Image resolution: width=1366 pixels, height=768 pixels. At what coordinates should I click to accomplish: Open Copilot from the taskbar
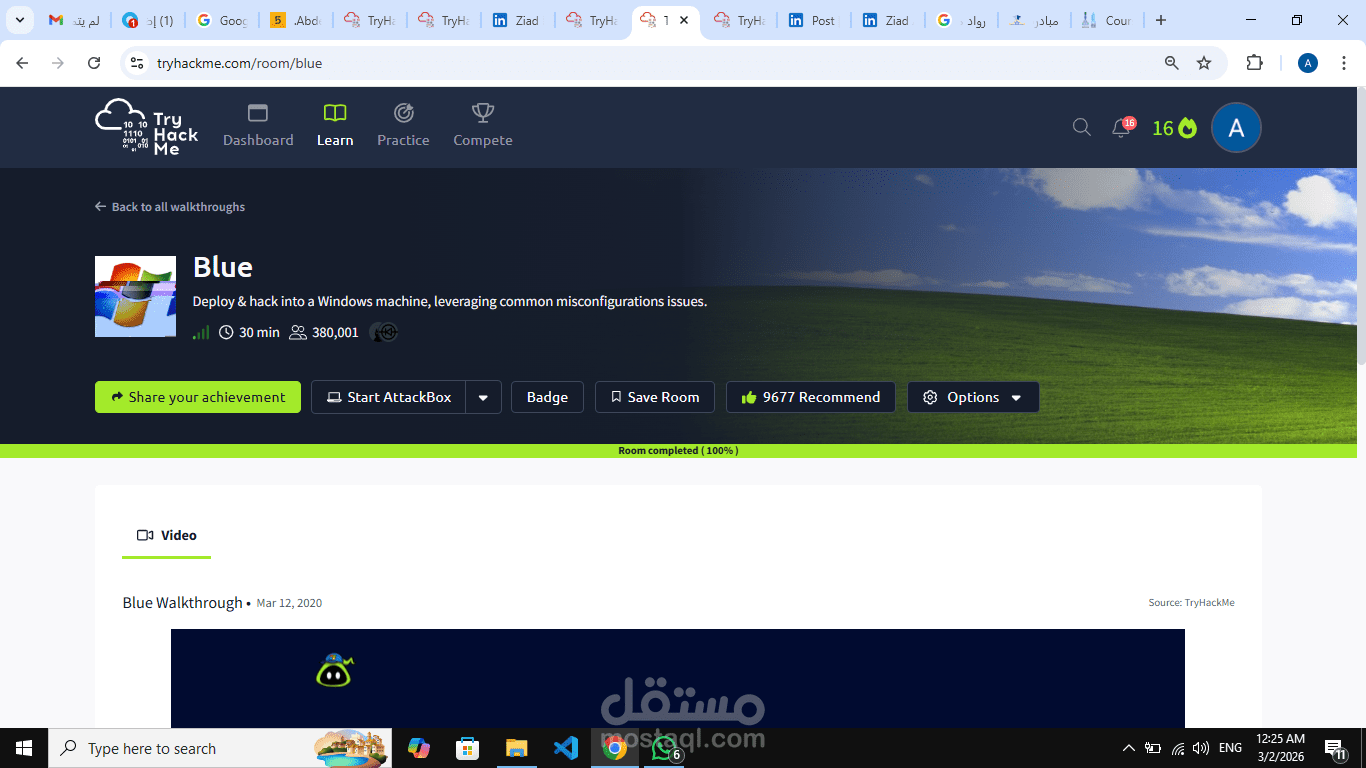[x=419, y=748]
